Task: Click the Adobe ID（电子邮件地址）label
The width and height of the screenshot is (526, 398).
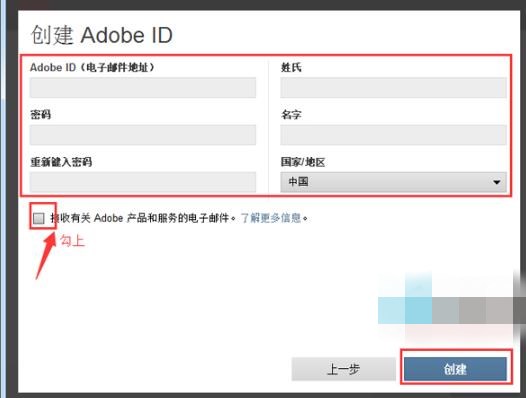Action: pyautogui.click(x=92, y=67)
